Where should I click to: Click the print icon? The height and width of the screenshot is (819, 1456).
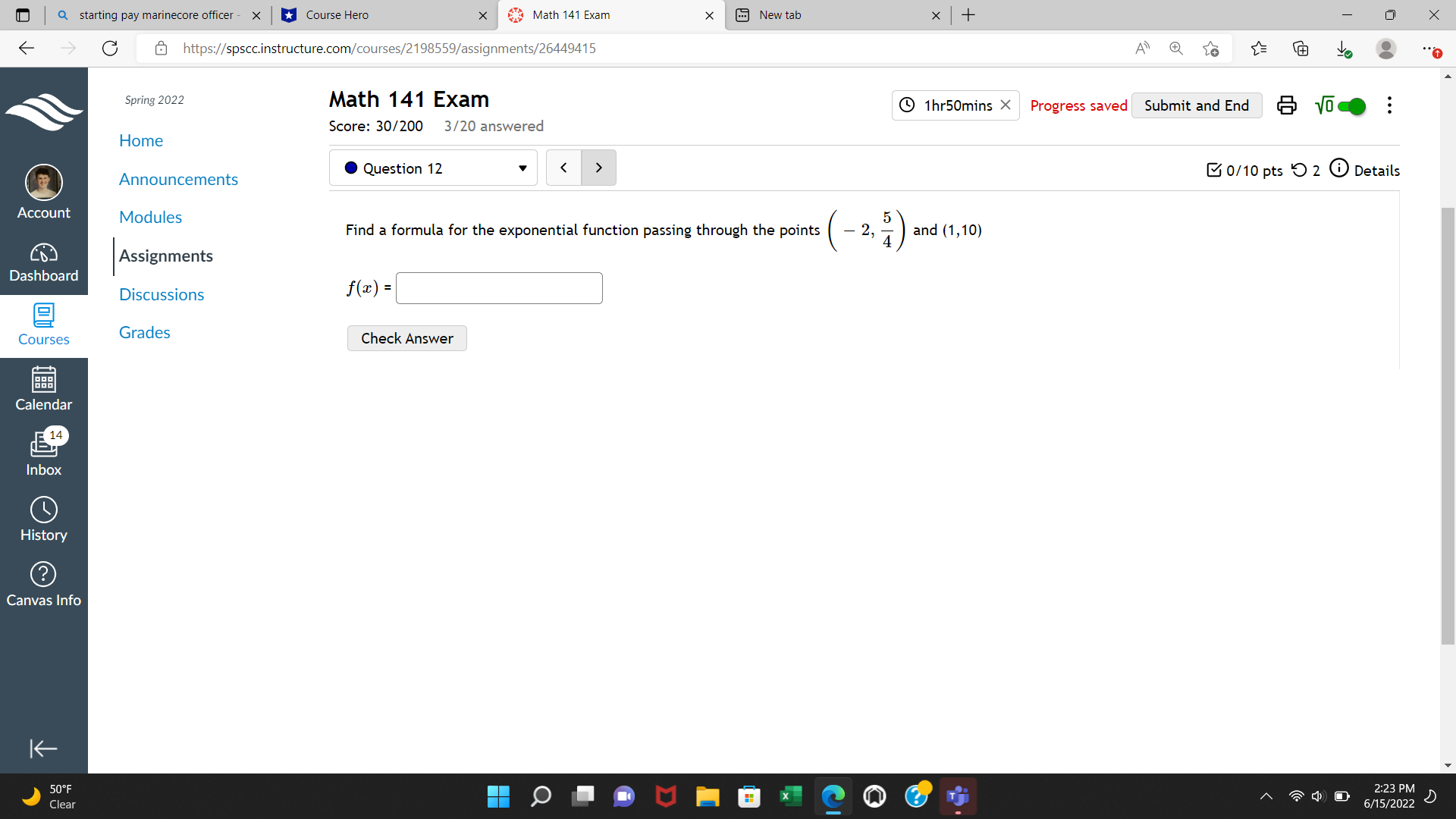1286,105
